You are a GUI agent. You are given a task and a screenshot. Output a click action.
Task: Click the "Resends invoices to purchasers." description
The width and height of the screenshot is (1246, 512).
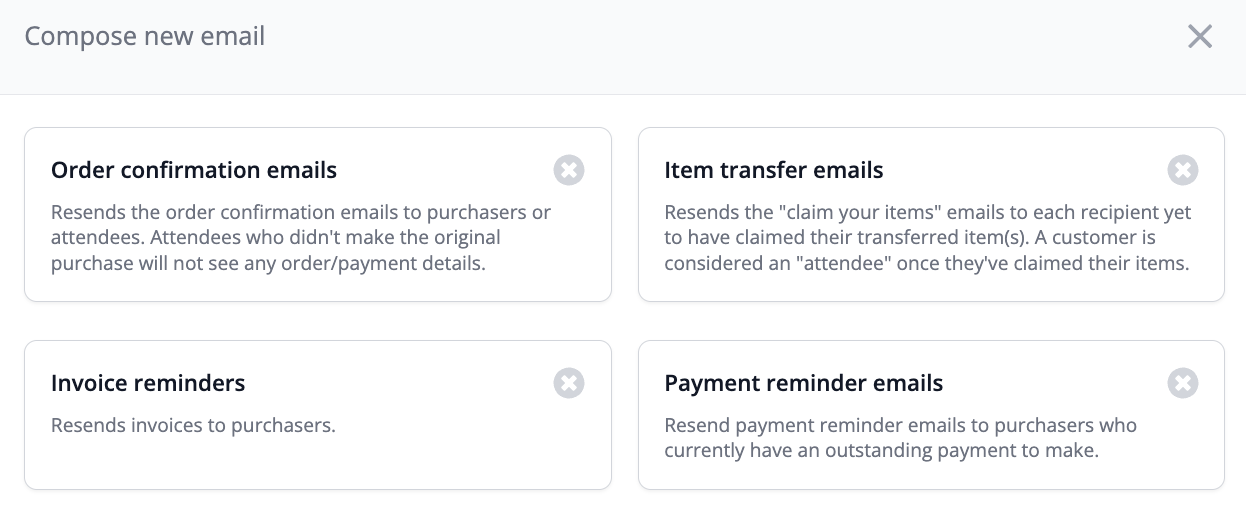(x=193, y=425)
